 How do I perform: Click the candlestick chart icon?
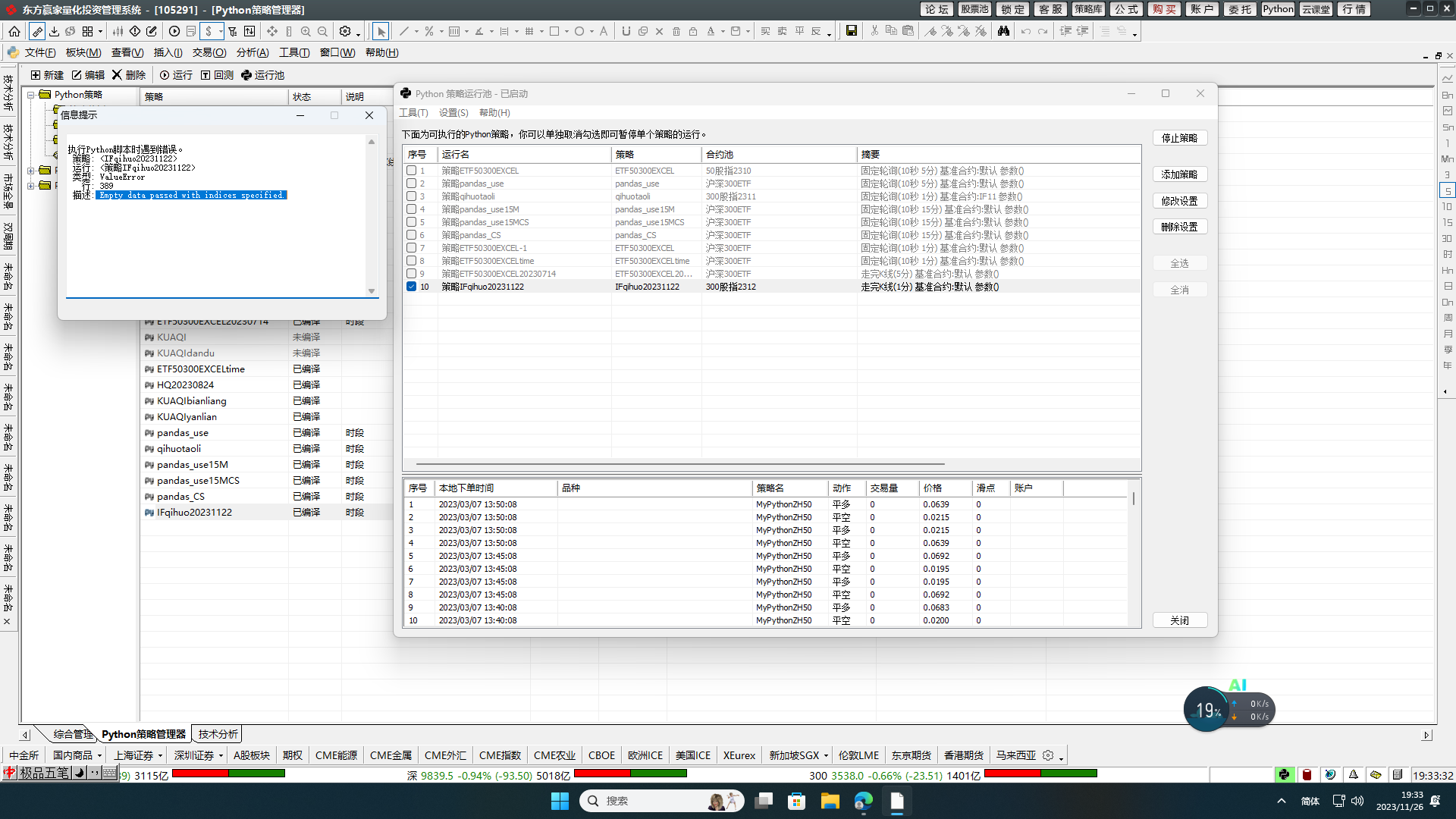[x=118, y=31]
